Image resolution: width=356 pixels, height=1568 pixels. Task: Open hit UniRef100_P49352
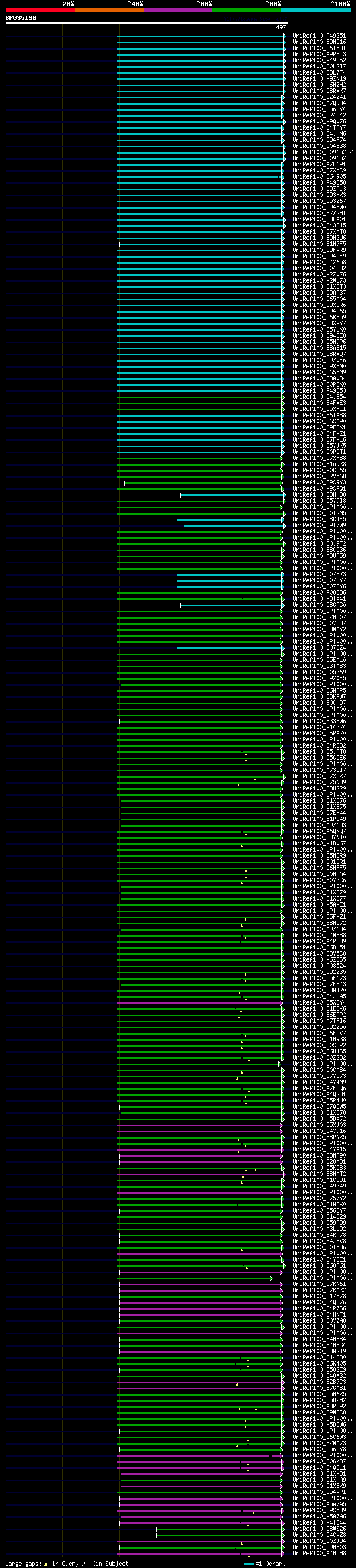click(319, 60)
